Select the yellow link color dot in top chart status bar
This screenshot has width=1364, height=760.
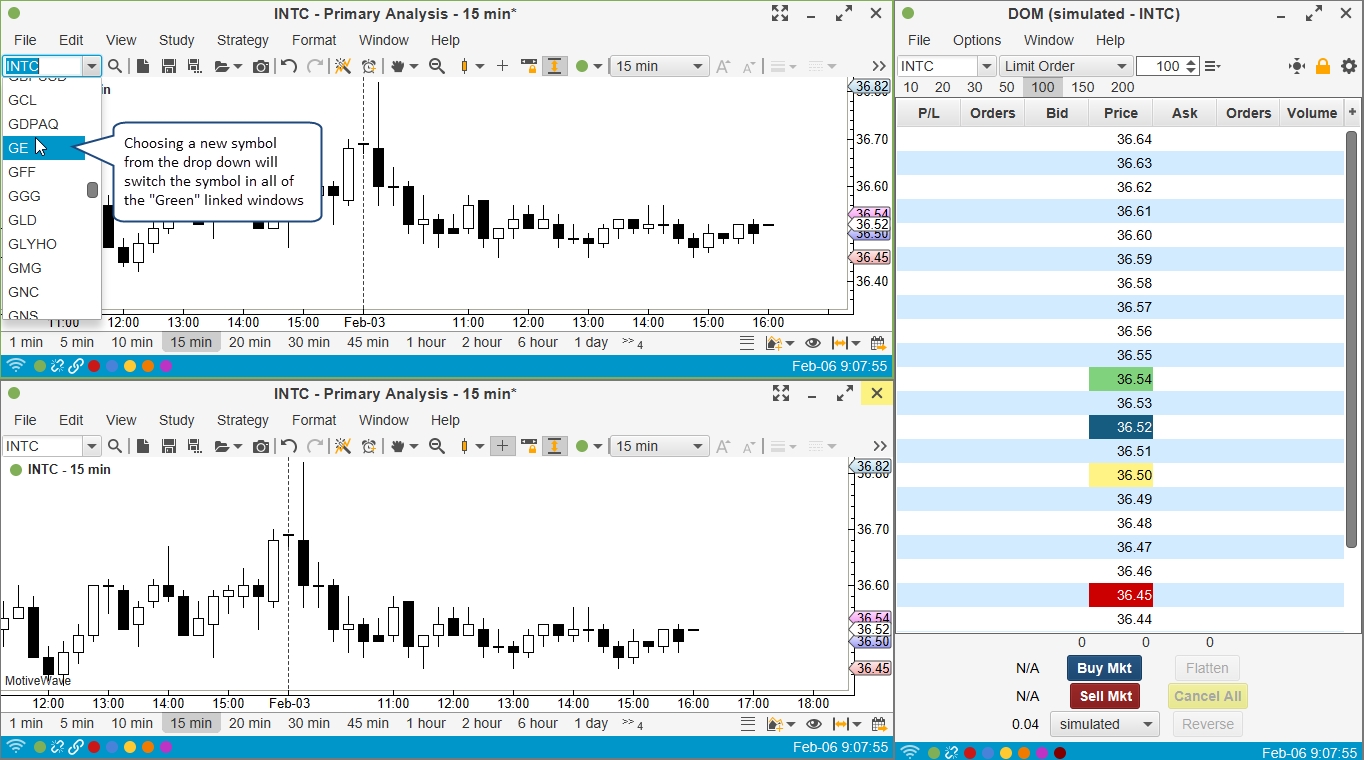pos(130,366)
